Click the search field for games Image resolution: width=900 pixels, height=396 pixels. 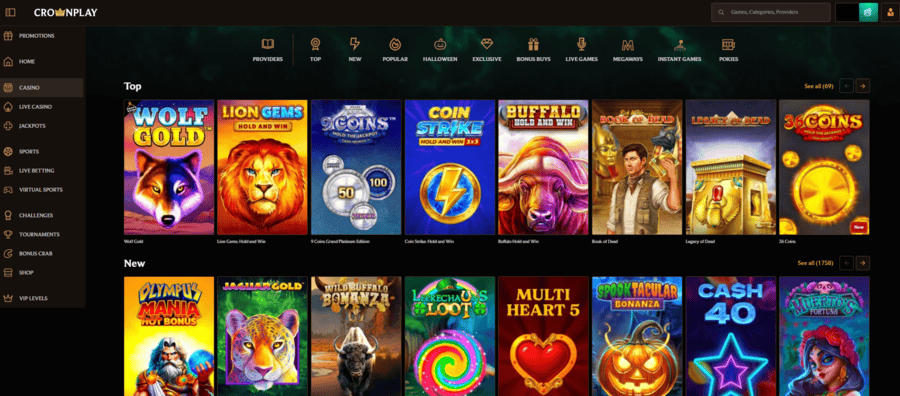tap(771, 12)
